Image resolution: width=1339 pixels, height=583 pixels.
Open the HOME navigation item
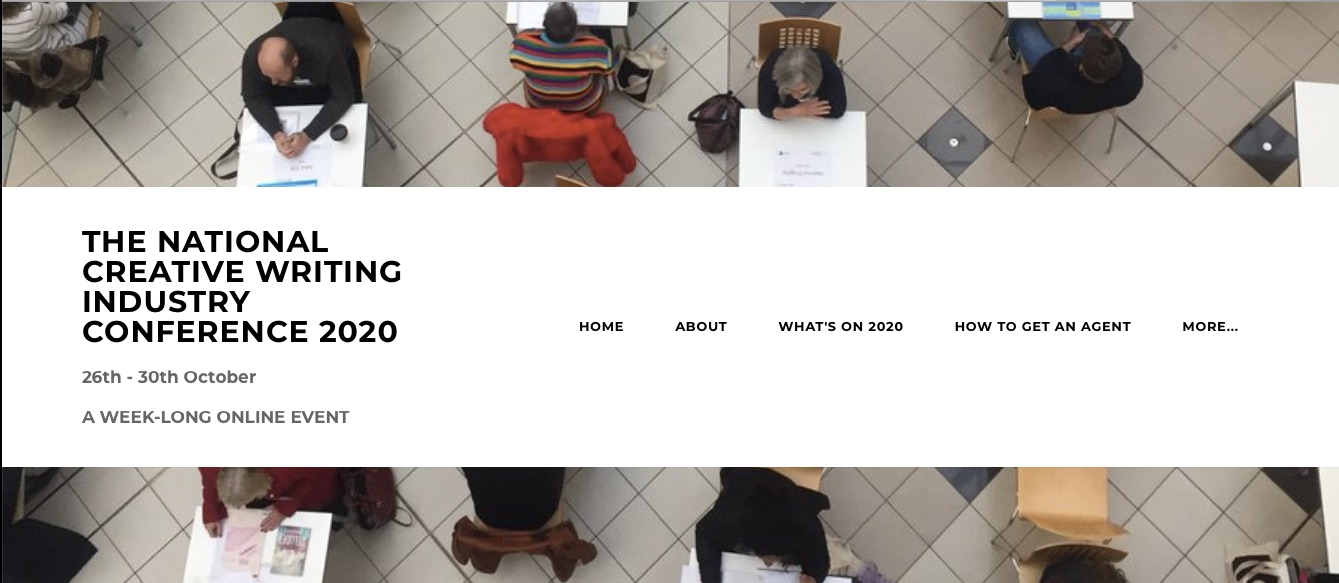point(601,326)
